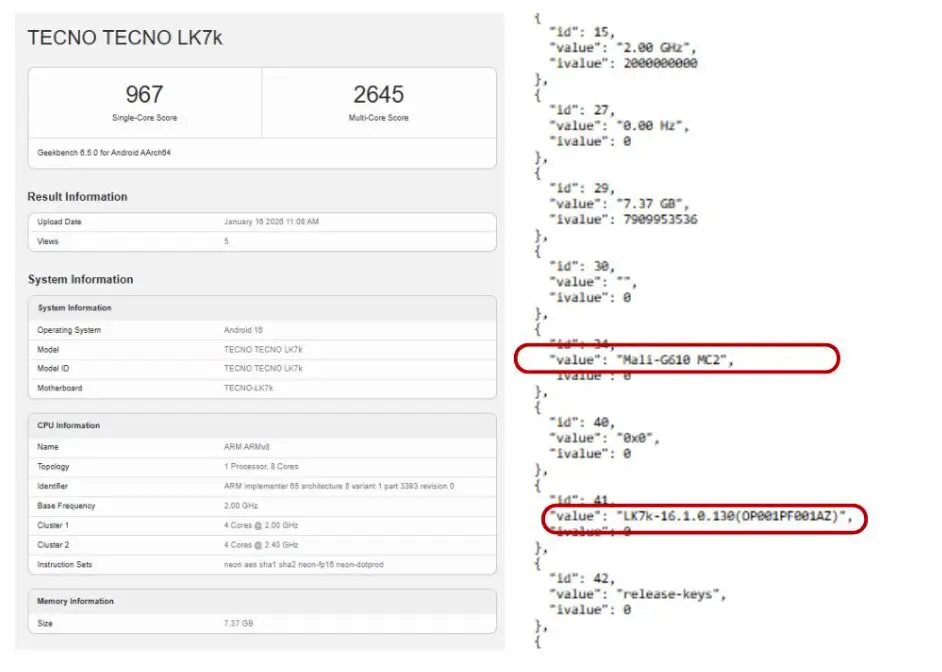942x672 pixels.
Task: Click the release-keys value in JSON
Action: click(x=669, y=594)
